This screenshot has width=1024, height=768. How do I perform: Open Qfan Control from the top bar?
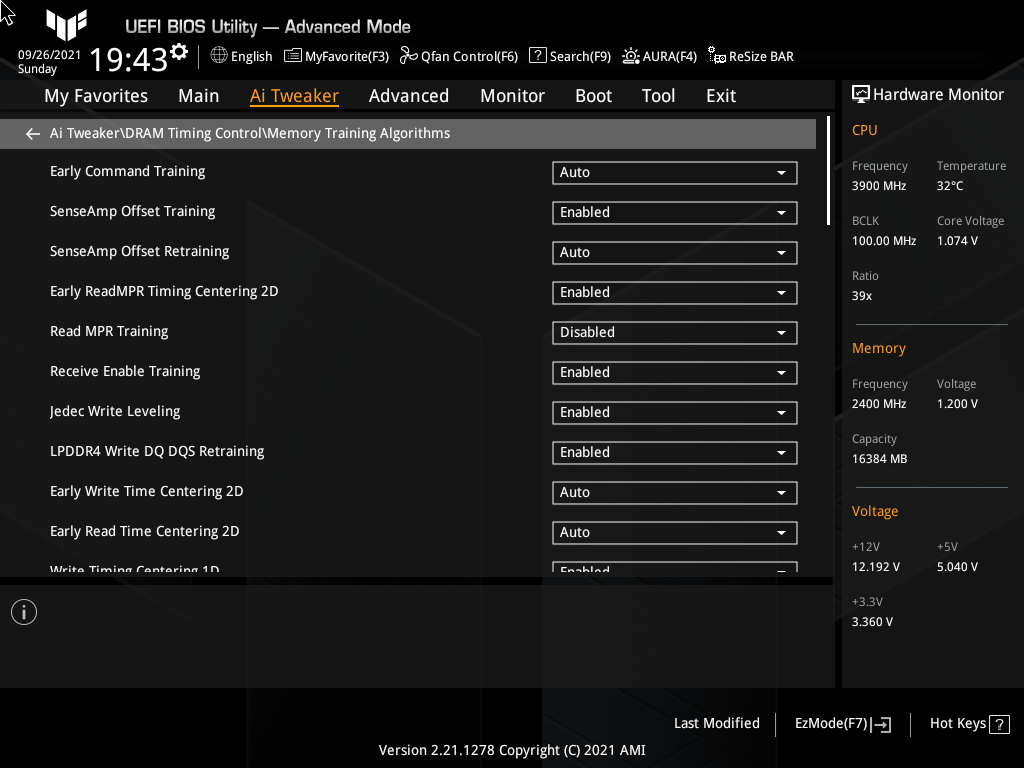pos(458,56)
